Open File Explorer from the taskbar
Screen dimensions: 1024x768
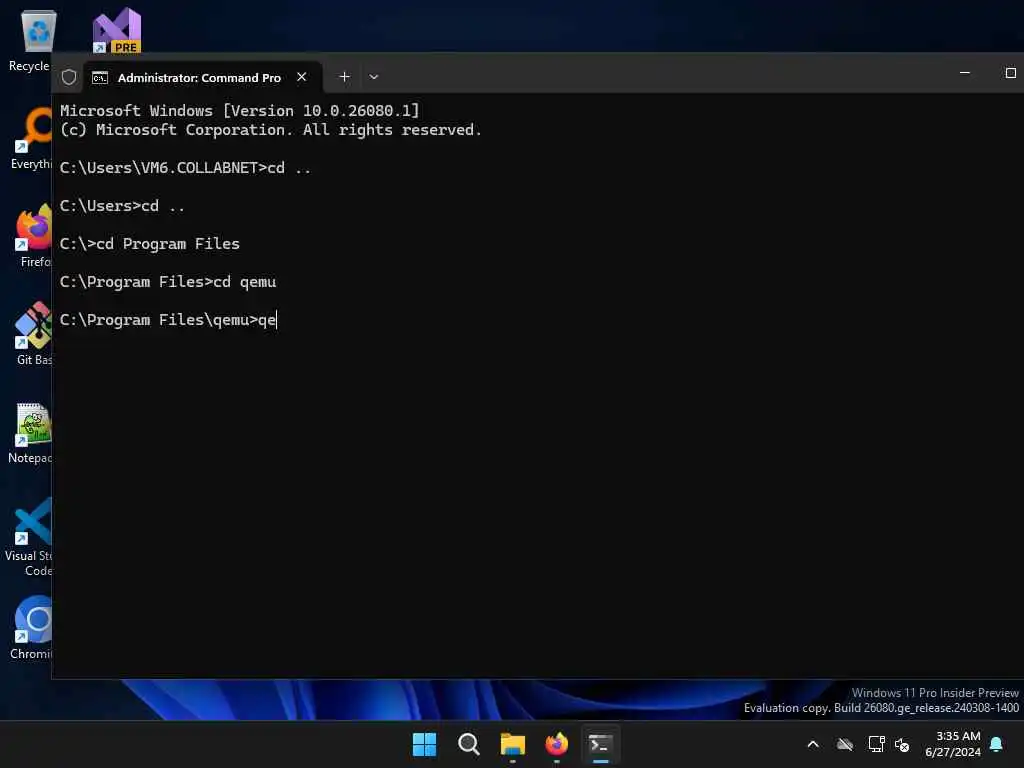pyautogui.click(x=513, y=744)
